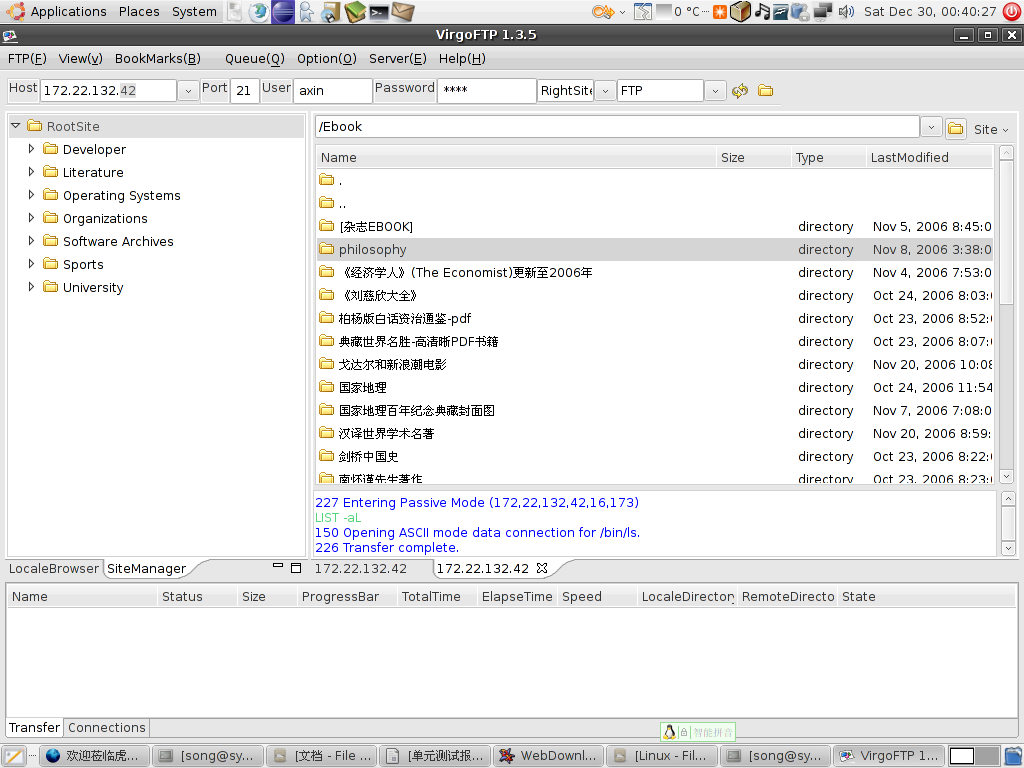Click the music note tray icon
This screenshot has width=1024, height=768.
[x=762, y=12]
